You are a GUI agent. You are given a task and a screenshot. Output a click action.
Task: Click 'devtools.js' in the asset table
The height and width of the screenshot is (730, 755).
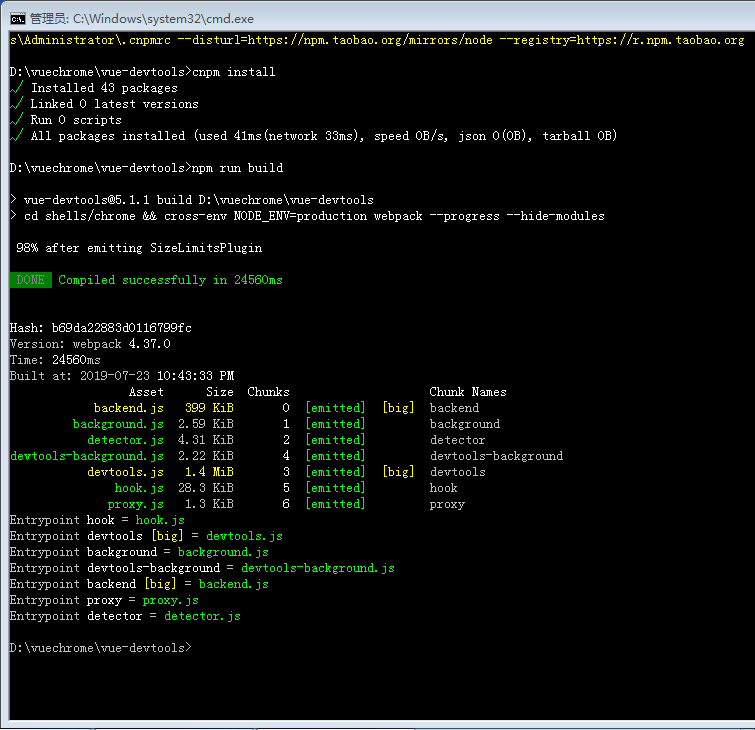pos(125,472)
